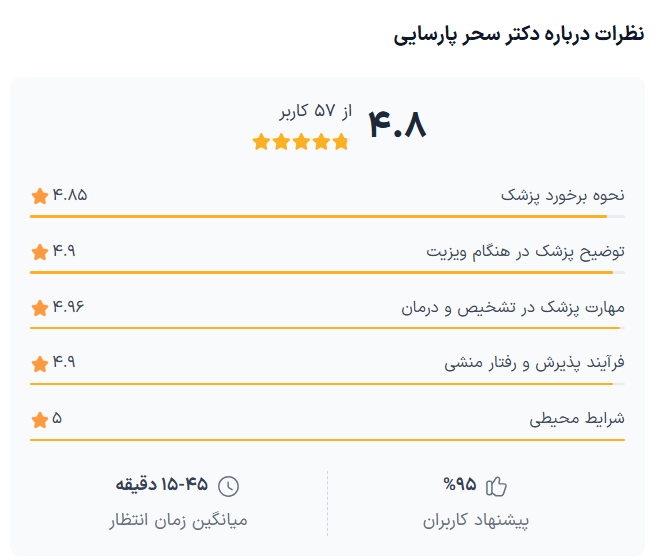Screen dimensions: 658x560
Task: Click the میانگین زمان انتظار label
Action: coord(178,521)
